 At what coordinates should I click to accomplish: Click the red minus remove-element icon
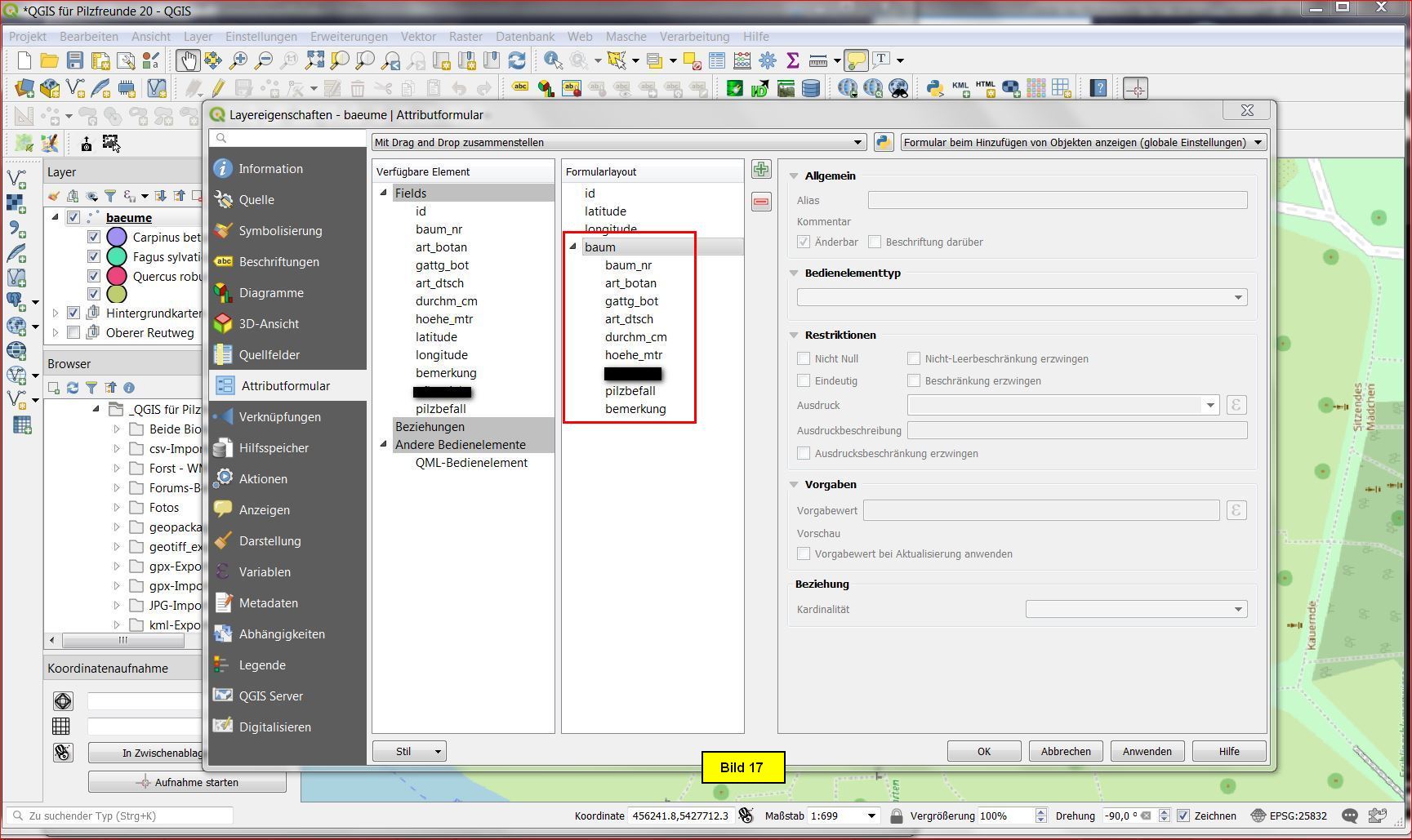point(761,202)
